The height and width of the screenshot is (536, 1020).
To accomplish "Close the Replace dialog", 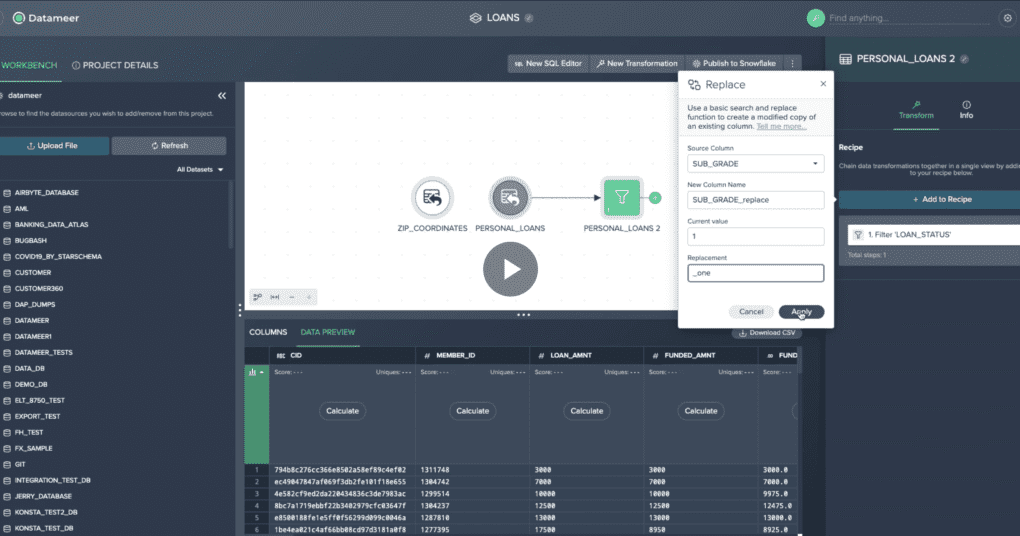I will [x=824, y=84].
